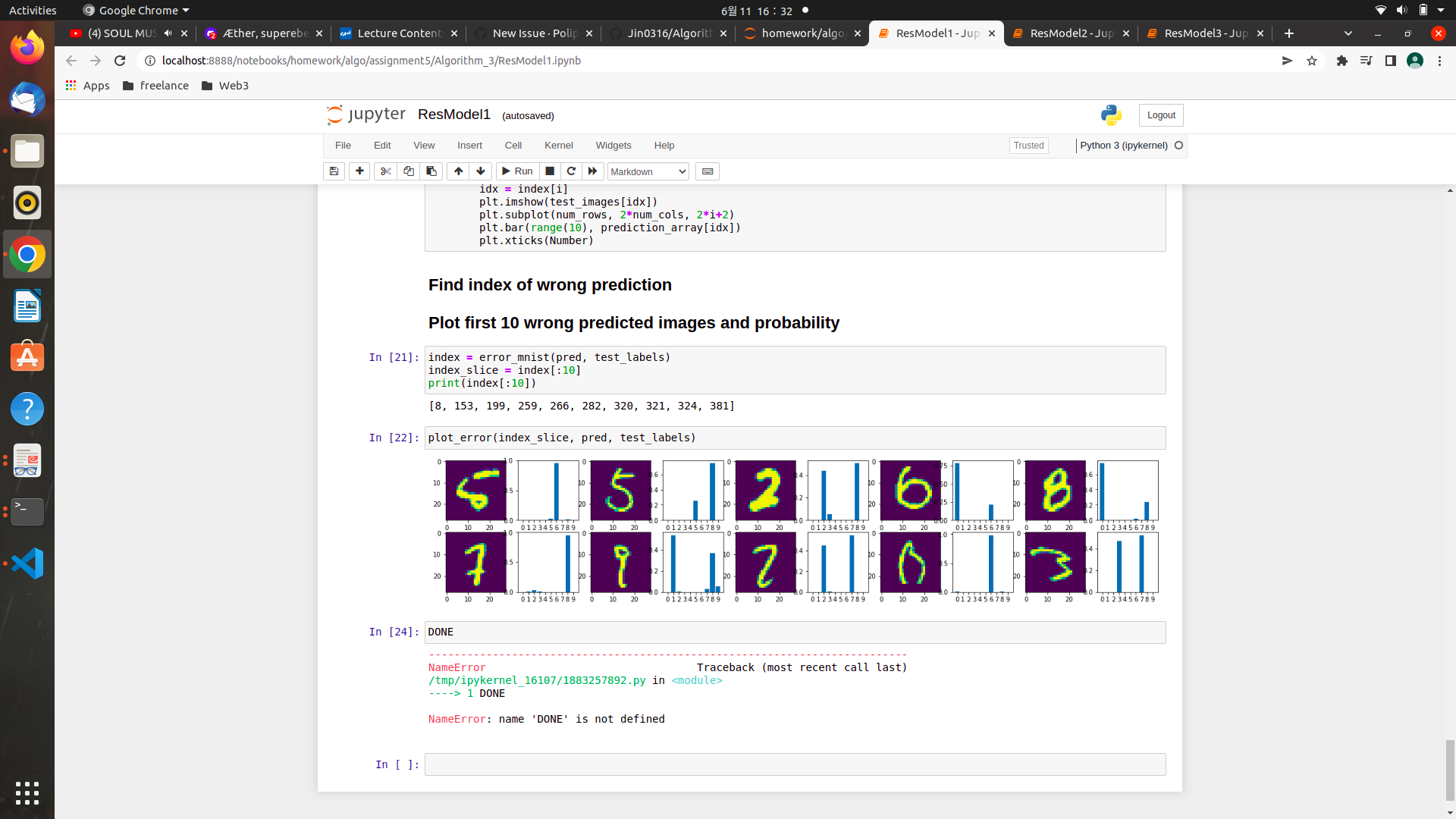This screenshot has width=1456, height=819.
Task: Insert cell below with the plus icon
Action: pos(359,171)
